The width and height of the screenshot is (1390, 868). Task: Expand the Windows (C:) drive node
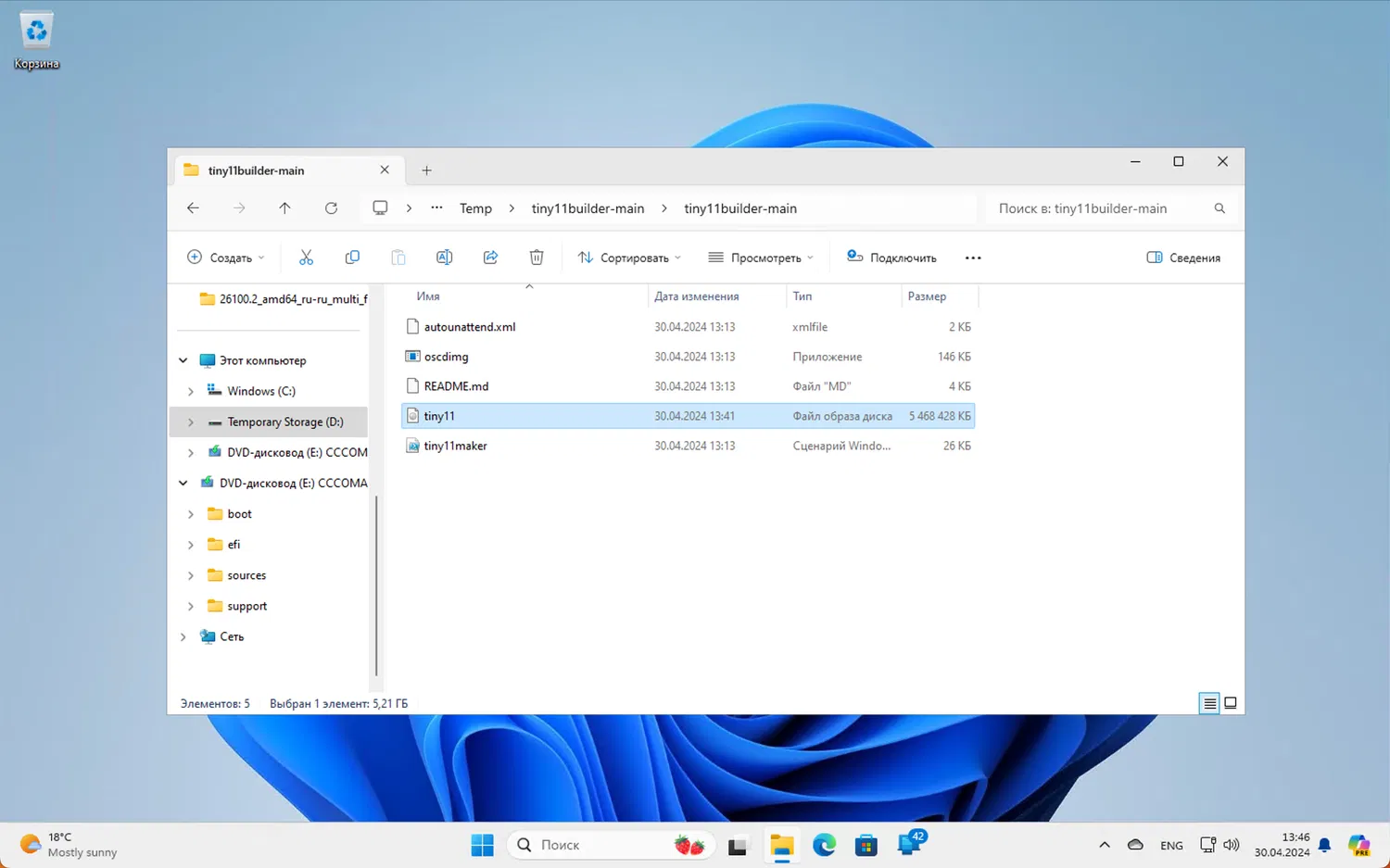tap(191, 391)
